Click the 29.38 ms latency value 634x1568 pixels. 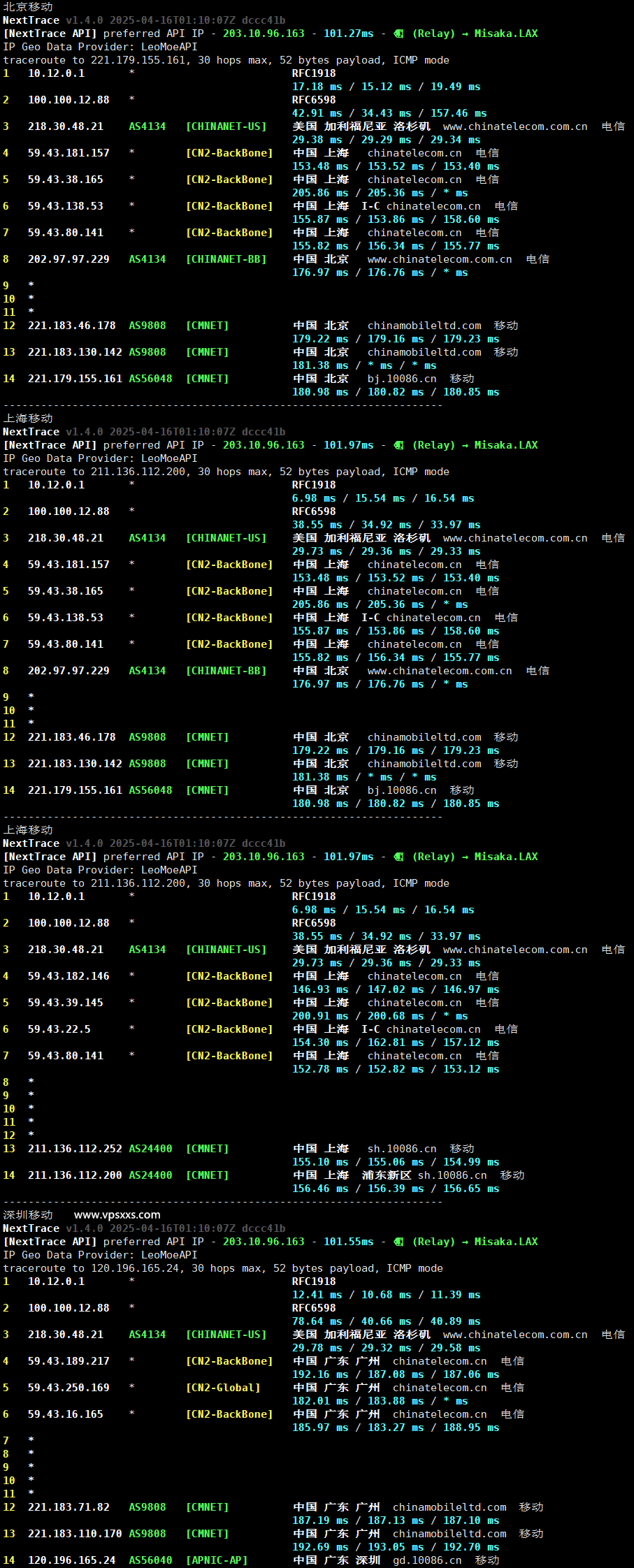point(317,140)
